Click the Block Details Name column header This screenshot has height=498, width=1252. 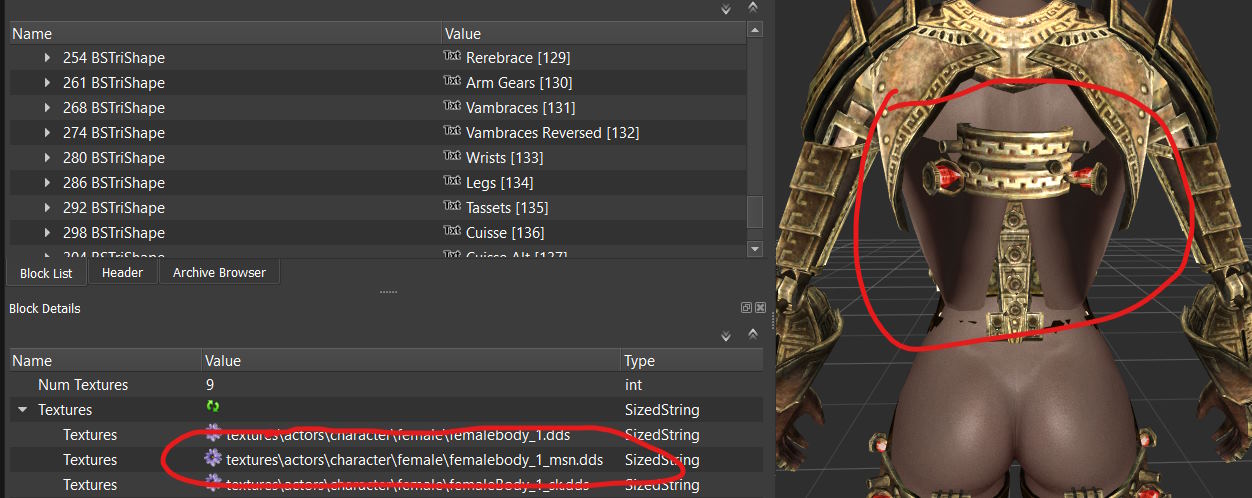tap(105, 361)
